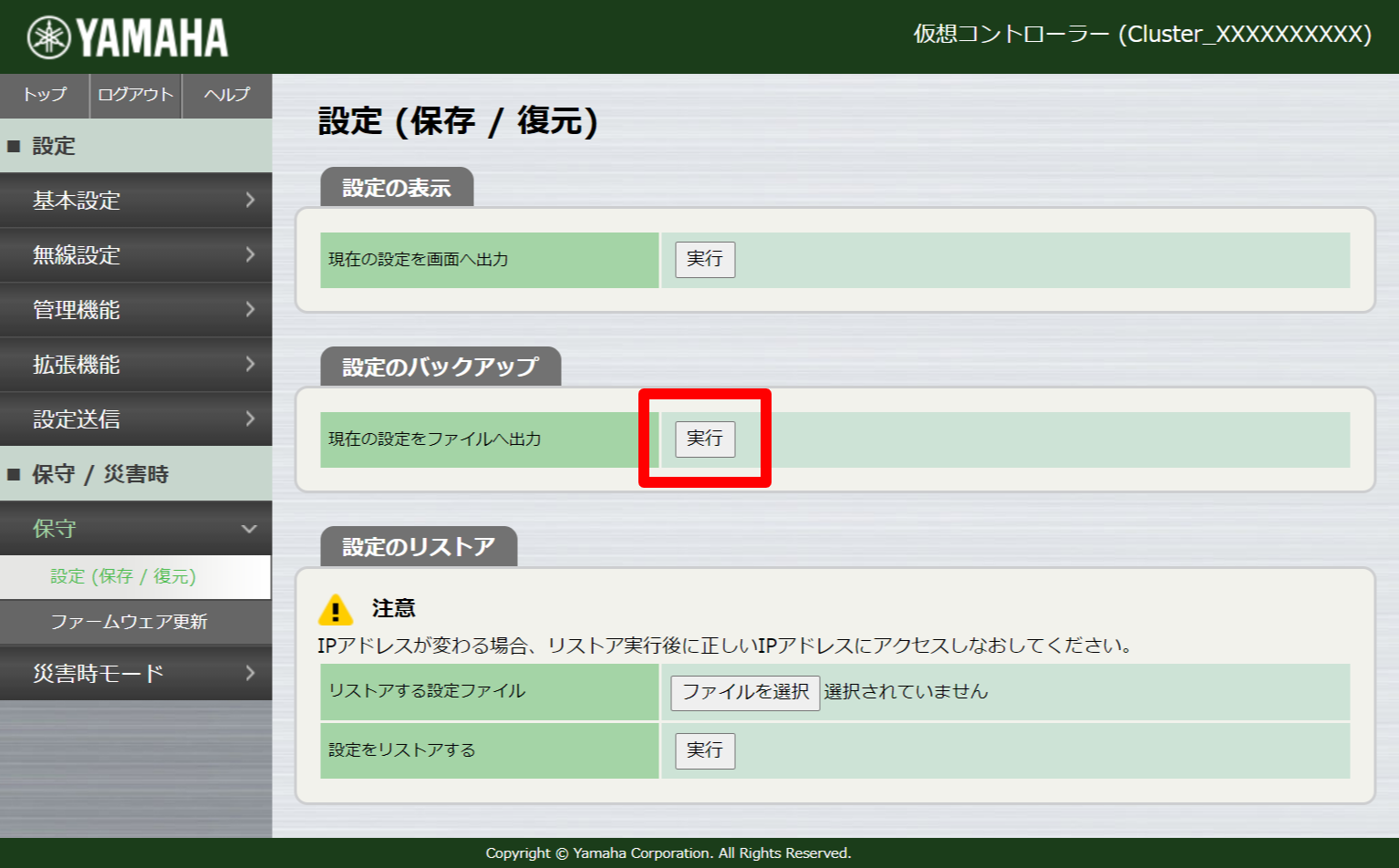Image resolution: width=1399 pixels, height=868 pixels.
Task: Select 設定 (保存 / 復元) in the sidebar
Action: tap(135, 576)
